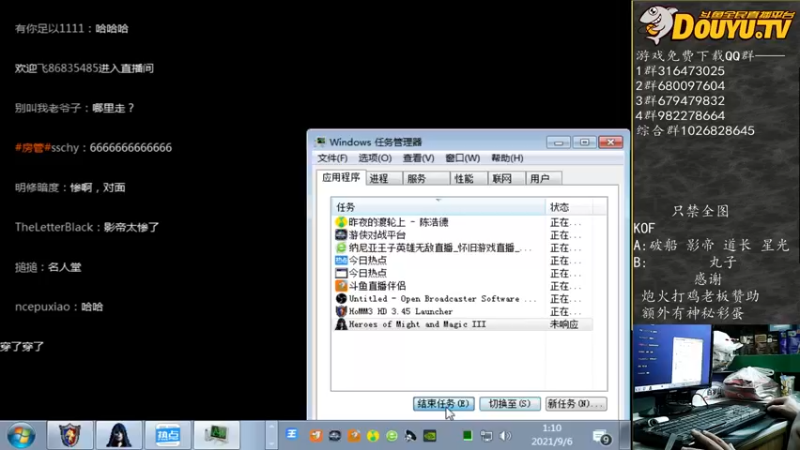Click the 斗鱼直播伴侣 task icon
The width and height of the screenshot is (800, 450).
coord(341,286)
